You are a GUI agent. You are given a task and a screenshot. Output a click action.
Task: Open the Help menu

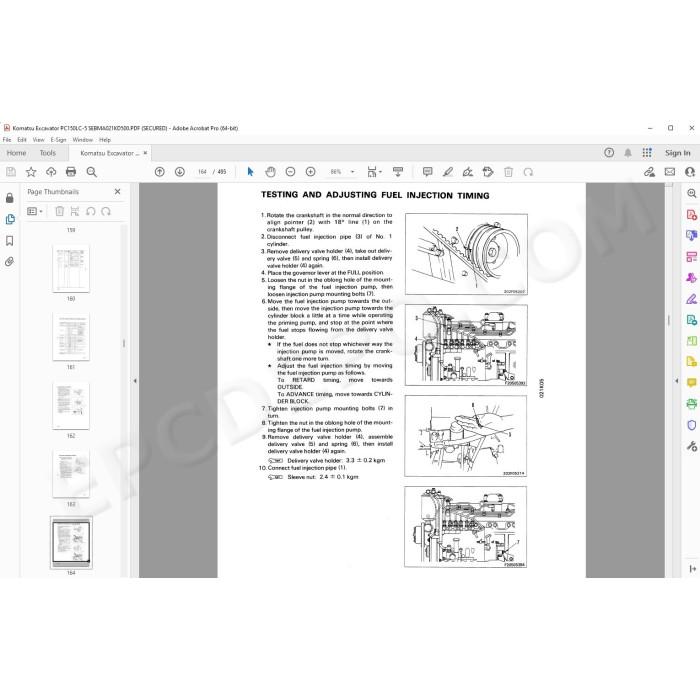(105, 140)
